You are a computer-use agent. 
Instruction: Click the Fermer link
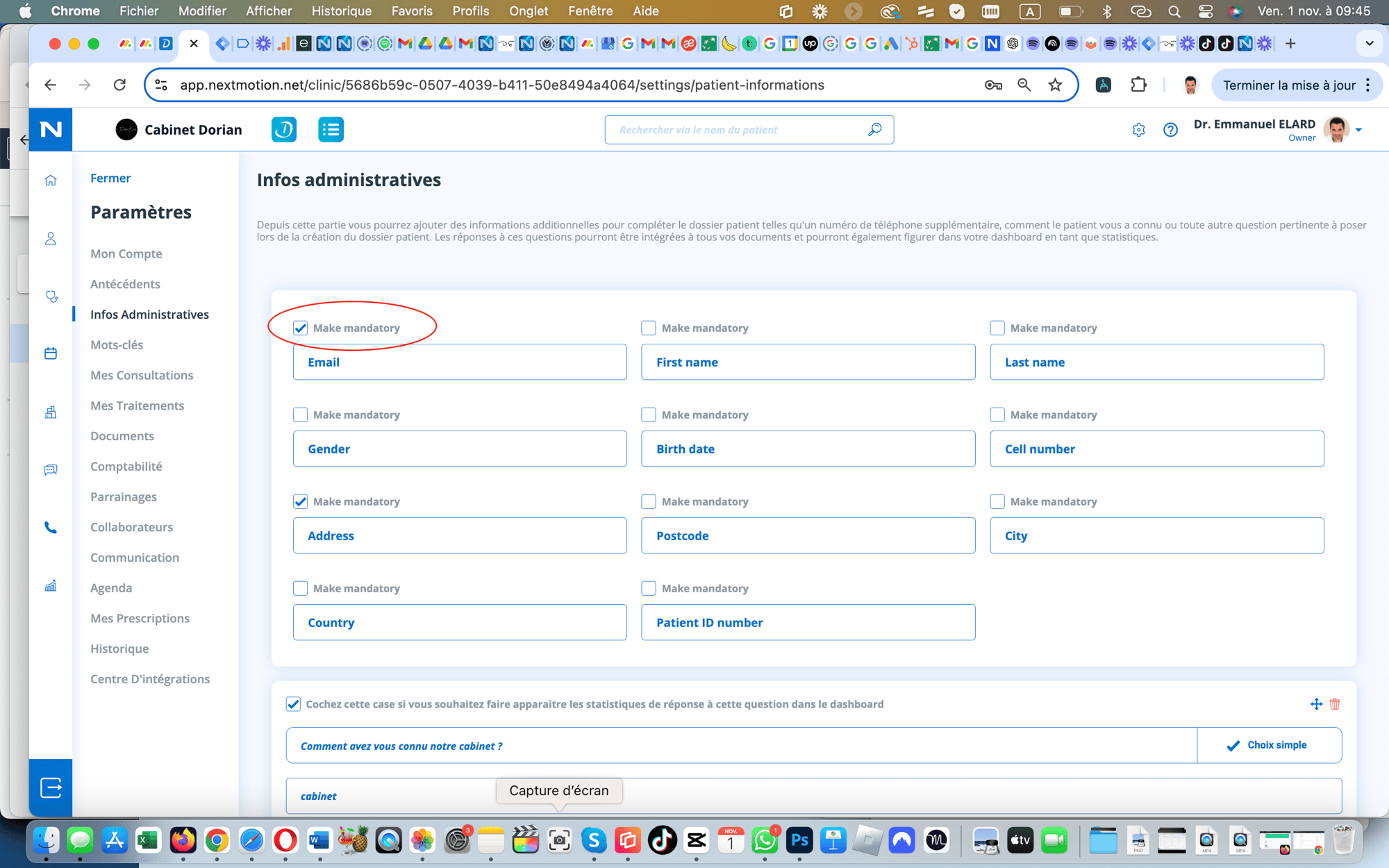pos(110,178)
